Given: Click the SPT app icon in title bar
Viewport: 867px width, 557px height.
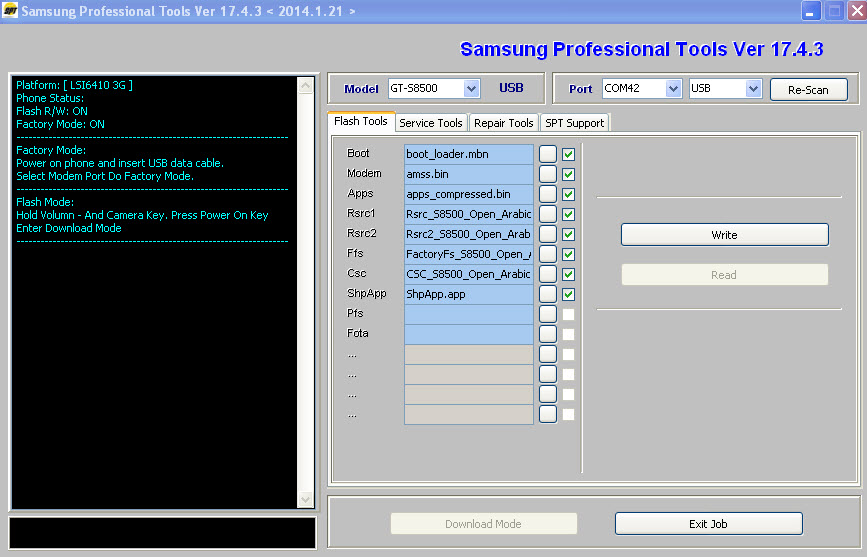Looking at the screenshot, I should (x=10, y=10).
